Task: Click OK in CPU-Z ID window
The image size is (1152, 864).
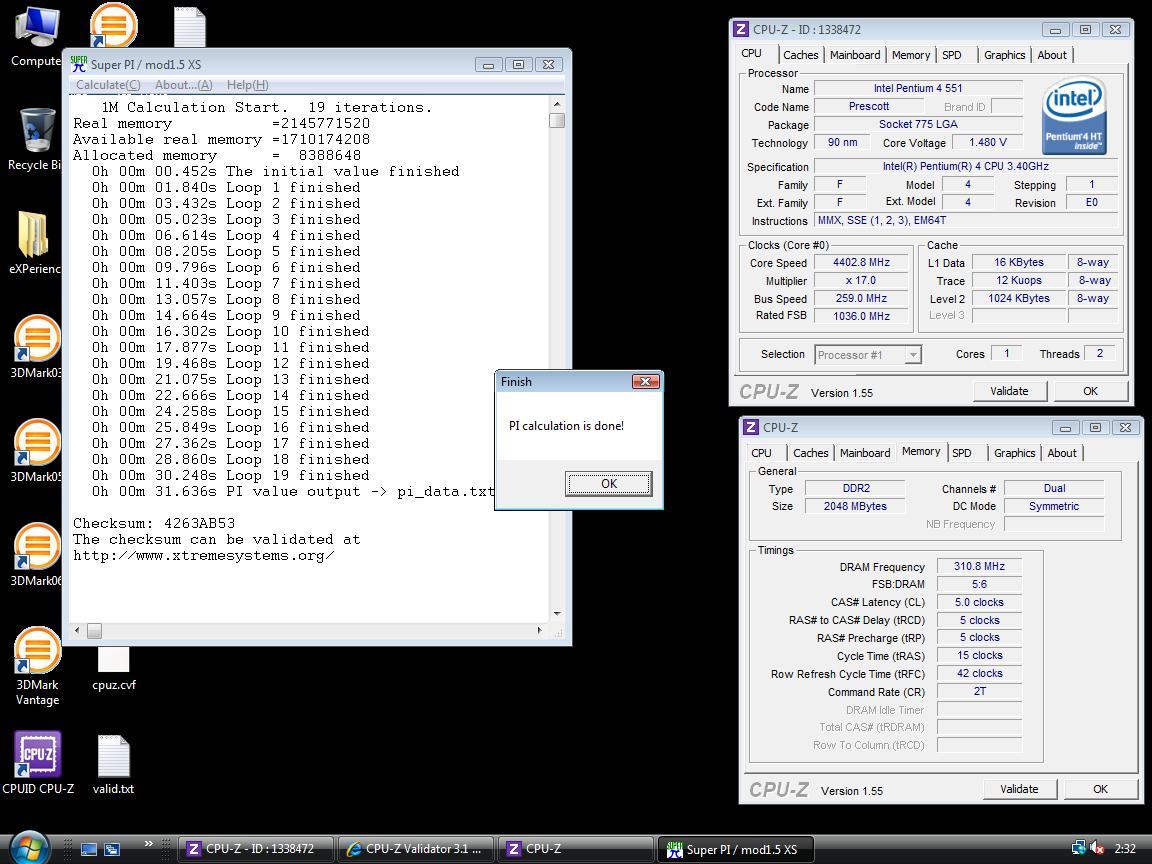Action: click(x=1090, y=391)
